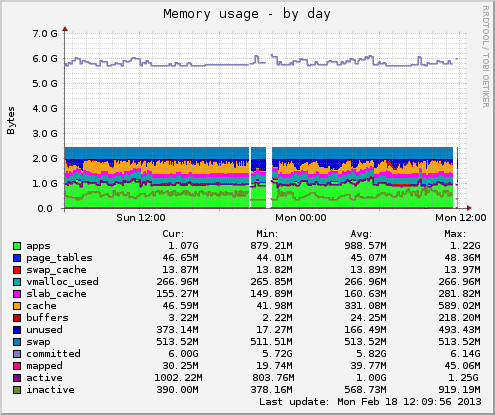Viewport: 495px width, 415px height.
Task: Click the lavender committed legend swatch
Action: tap(17, 354)
